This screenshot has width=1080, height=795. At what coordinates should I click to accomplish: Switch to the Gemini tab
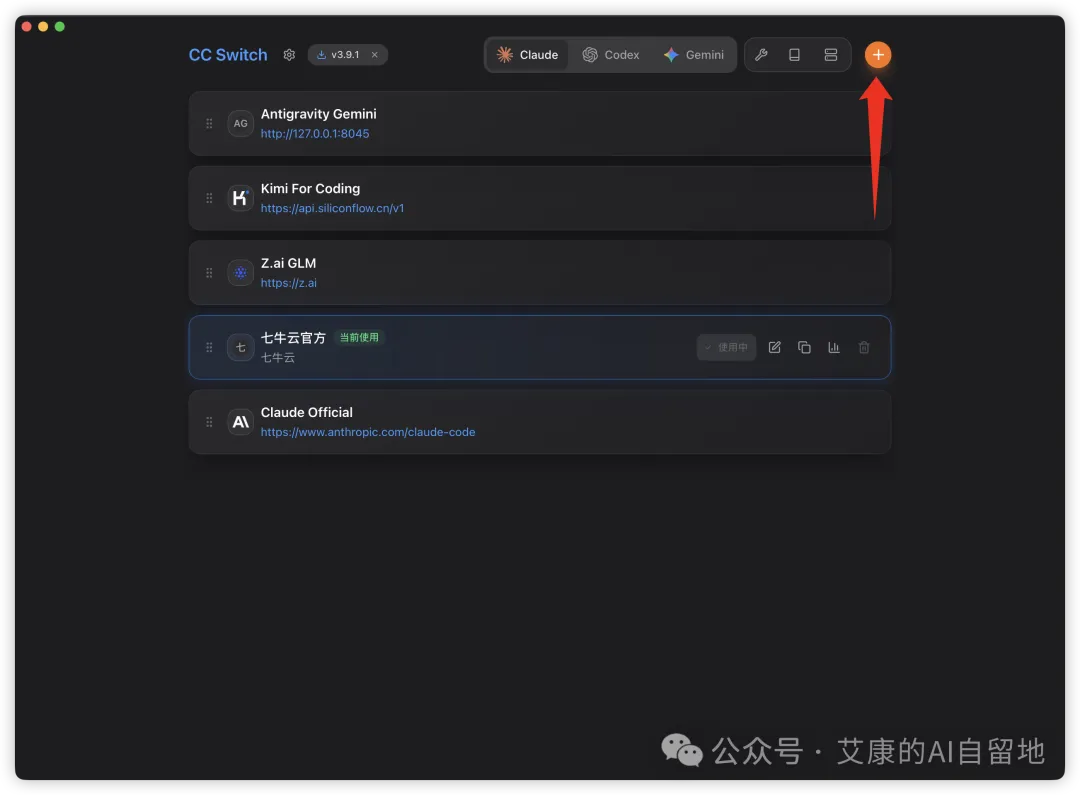pyautogui.click(x=694, y=54)
